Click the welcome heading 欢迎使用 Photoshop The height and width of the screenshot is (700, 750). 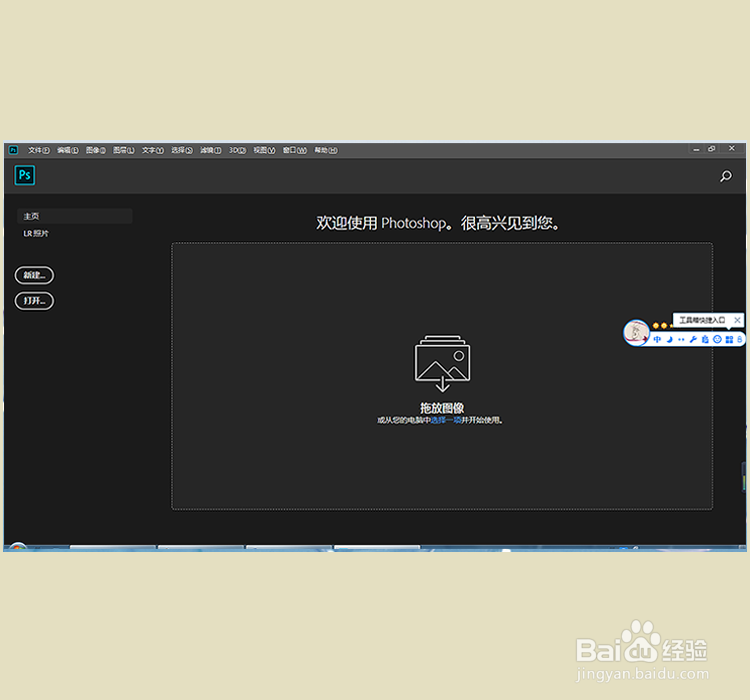coord(438,223)
